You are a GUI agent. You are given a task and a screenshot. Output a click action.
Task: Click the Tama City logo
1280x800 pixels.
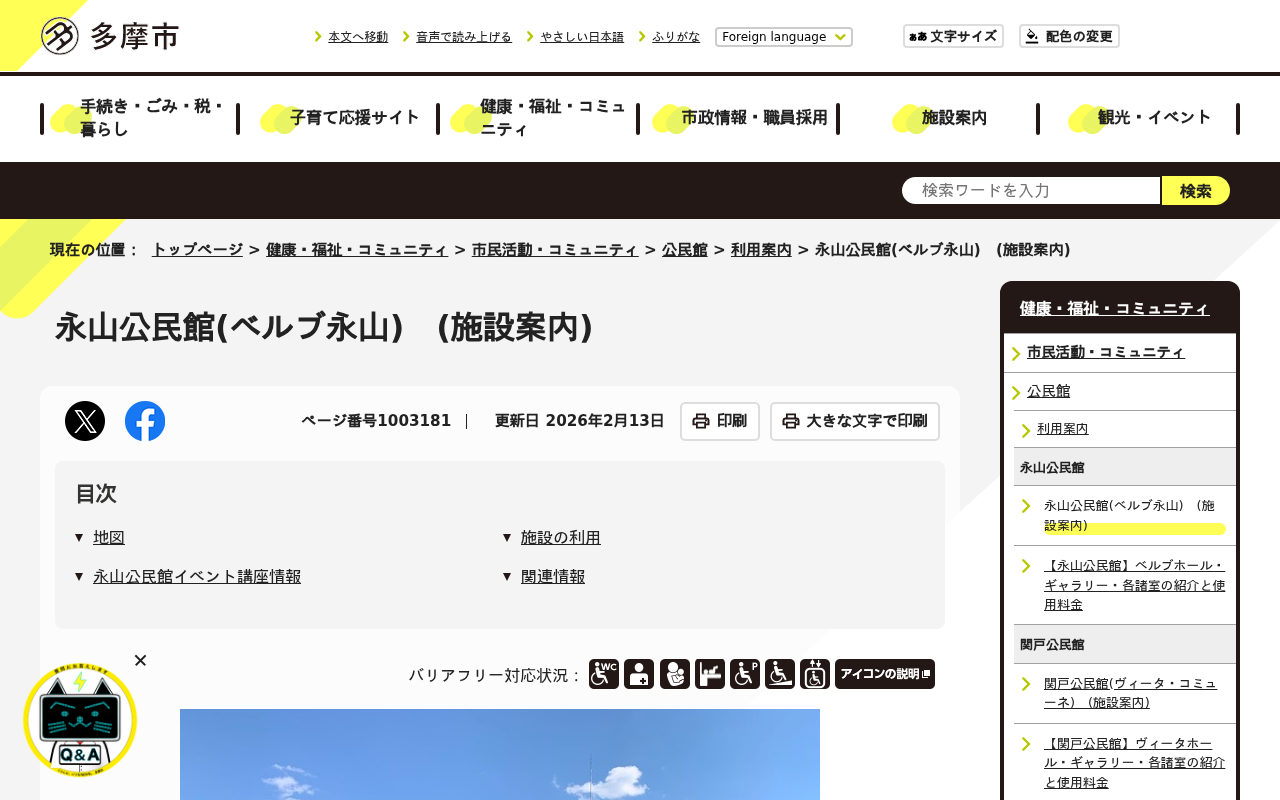click(110, 36)
